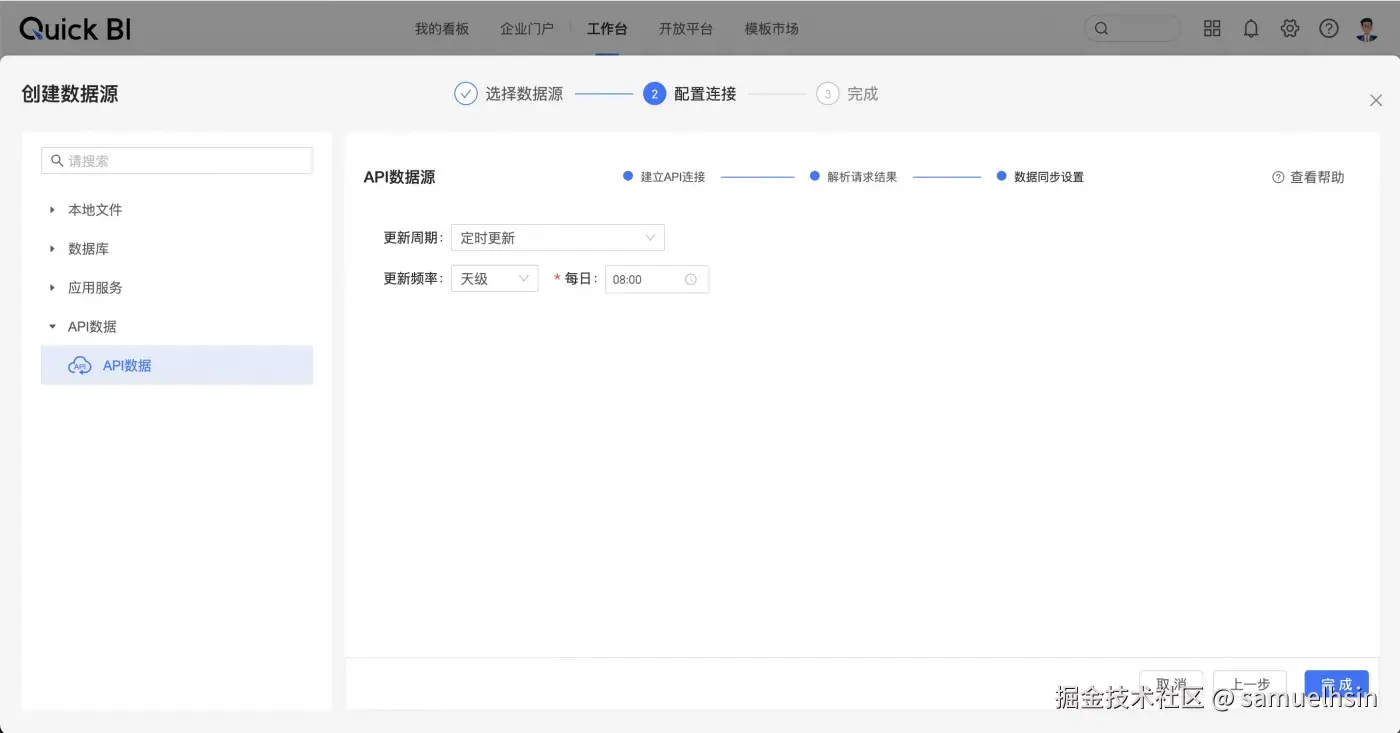Click the 查看帮助 help icon
Screen dimensions: 1400x733
tap(1278, 177)
